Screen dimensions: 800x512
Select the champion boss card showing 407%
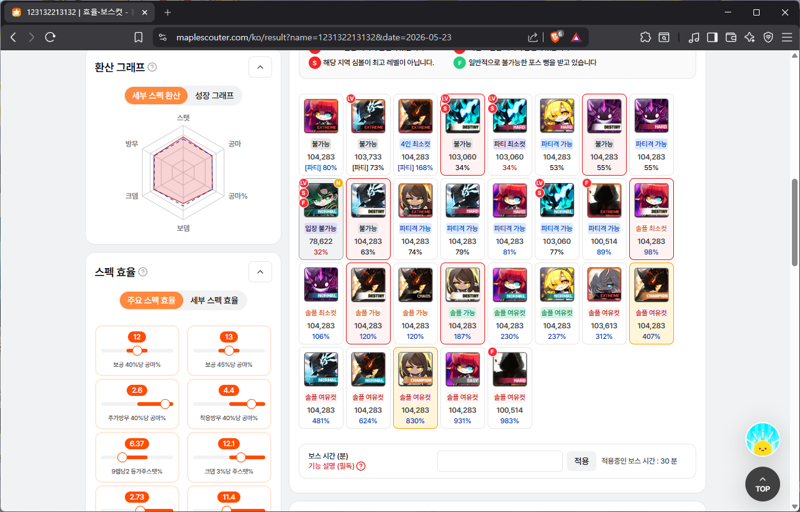click(652, 303)
